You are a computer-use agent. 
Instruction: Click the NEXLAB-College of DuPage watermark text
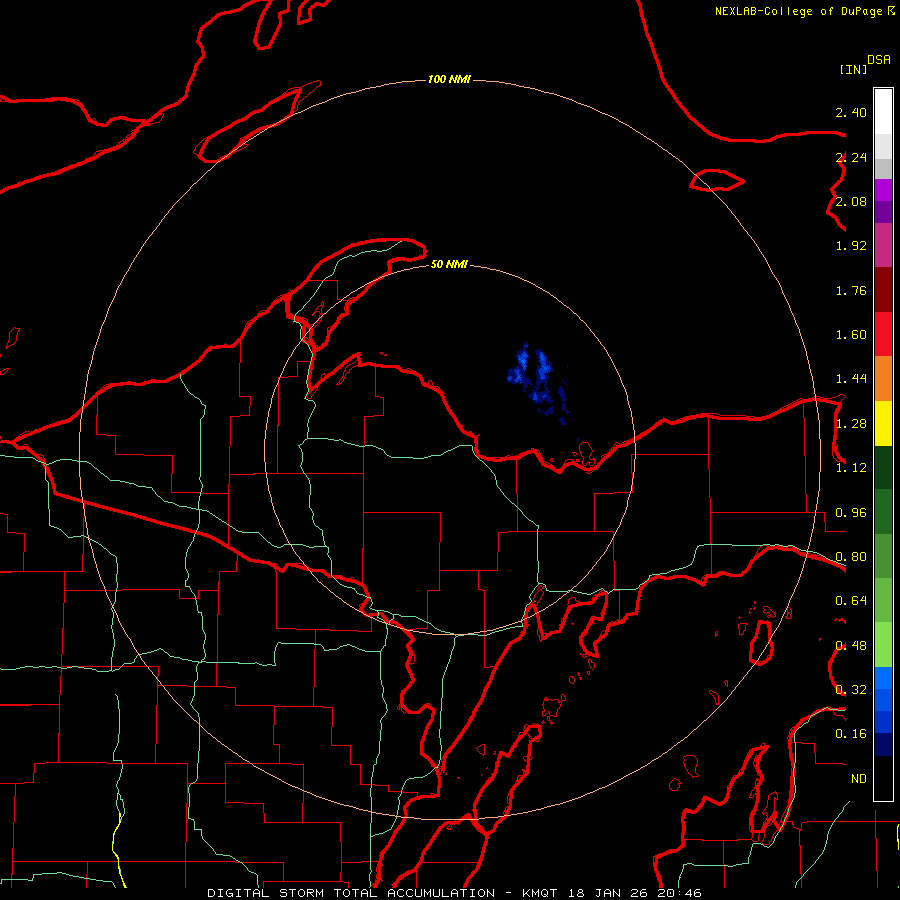804,11
